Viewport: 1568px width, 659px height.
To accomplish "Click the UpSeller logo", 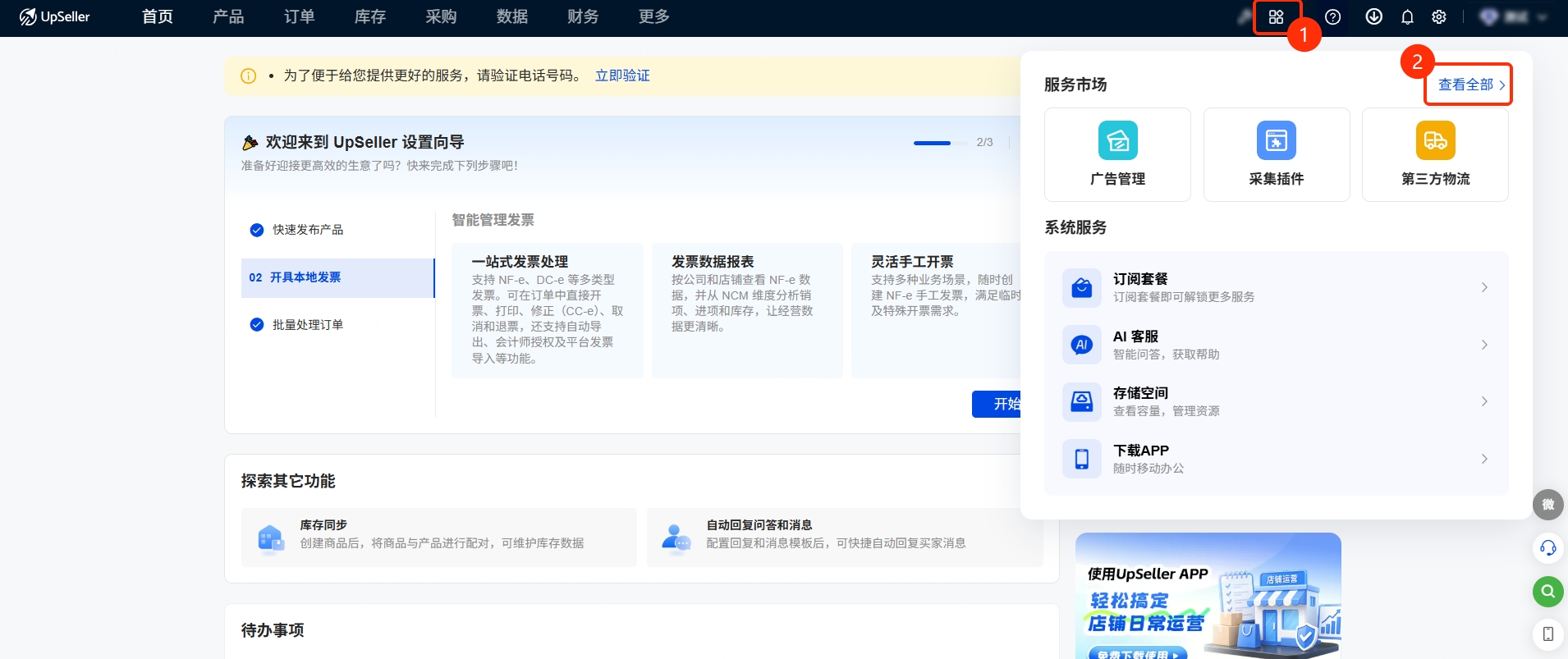I will (55, 16).
